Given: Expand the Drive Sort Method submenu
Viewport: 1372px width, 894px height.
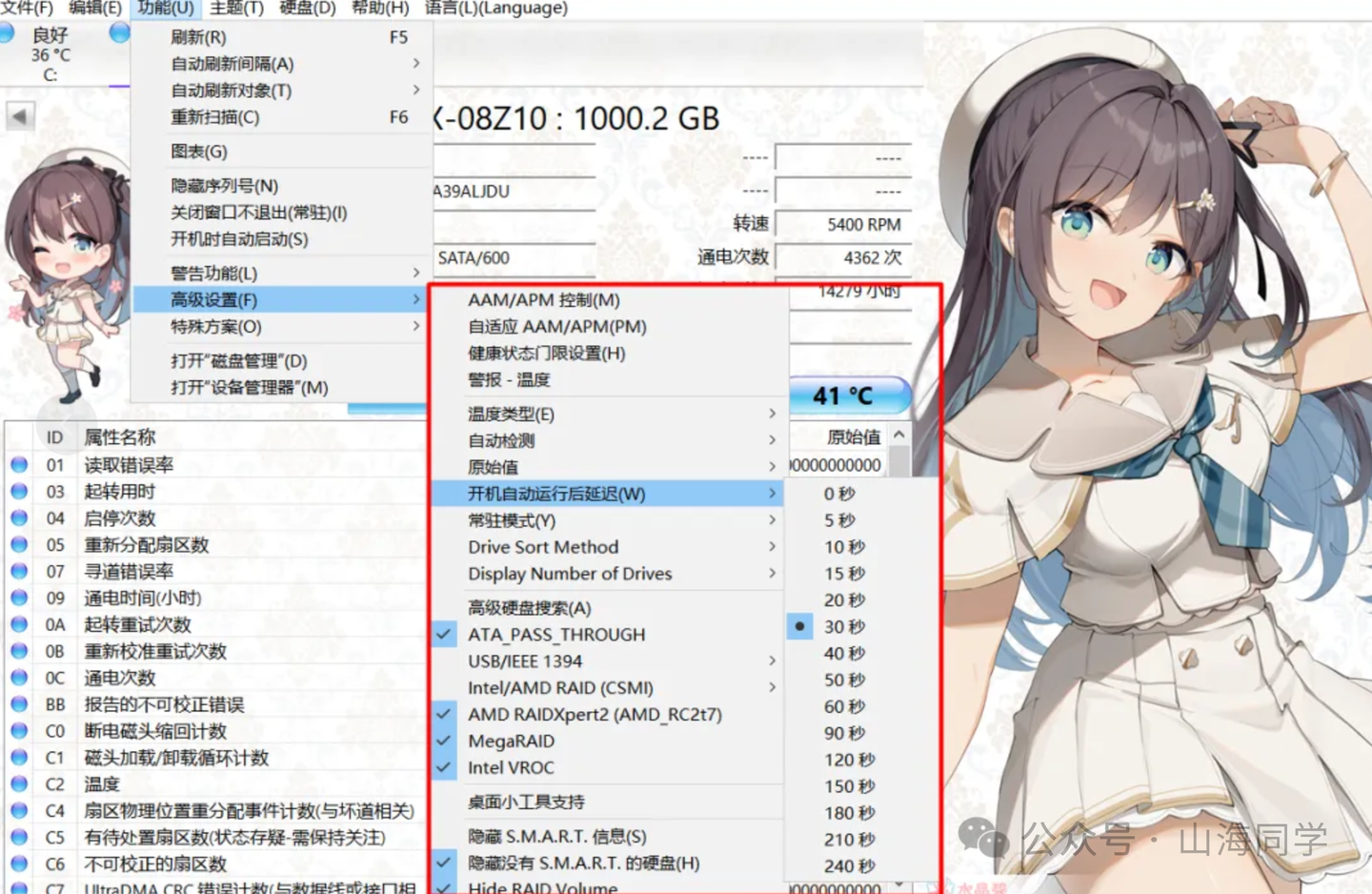Looking at the screenshot, I should [x=607, y=547].
